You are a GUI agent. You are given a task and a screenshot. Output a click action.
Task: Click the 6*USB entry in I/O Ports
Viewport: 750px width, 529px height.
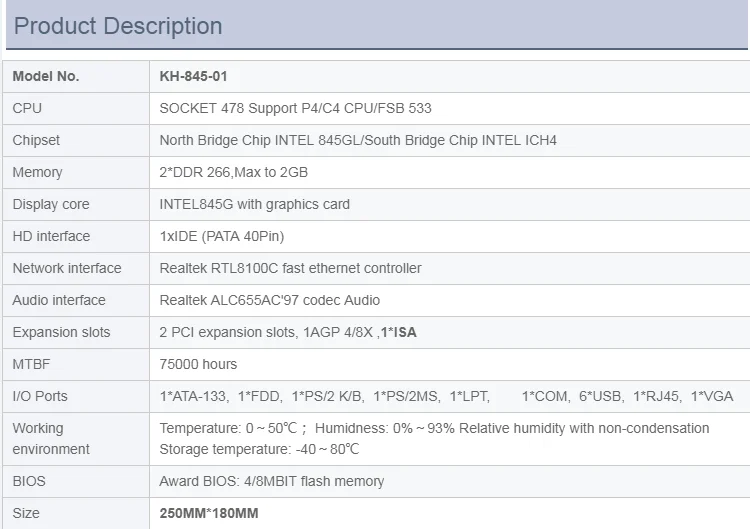[x=601, y=397]
